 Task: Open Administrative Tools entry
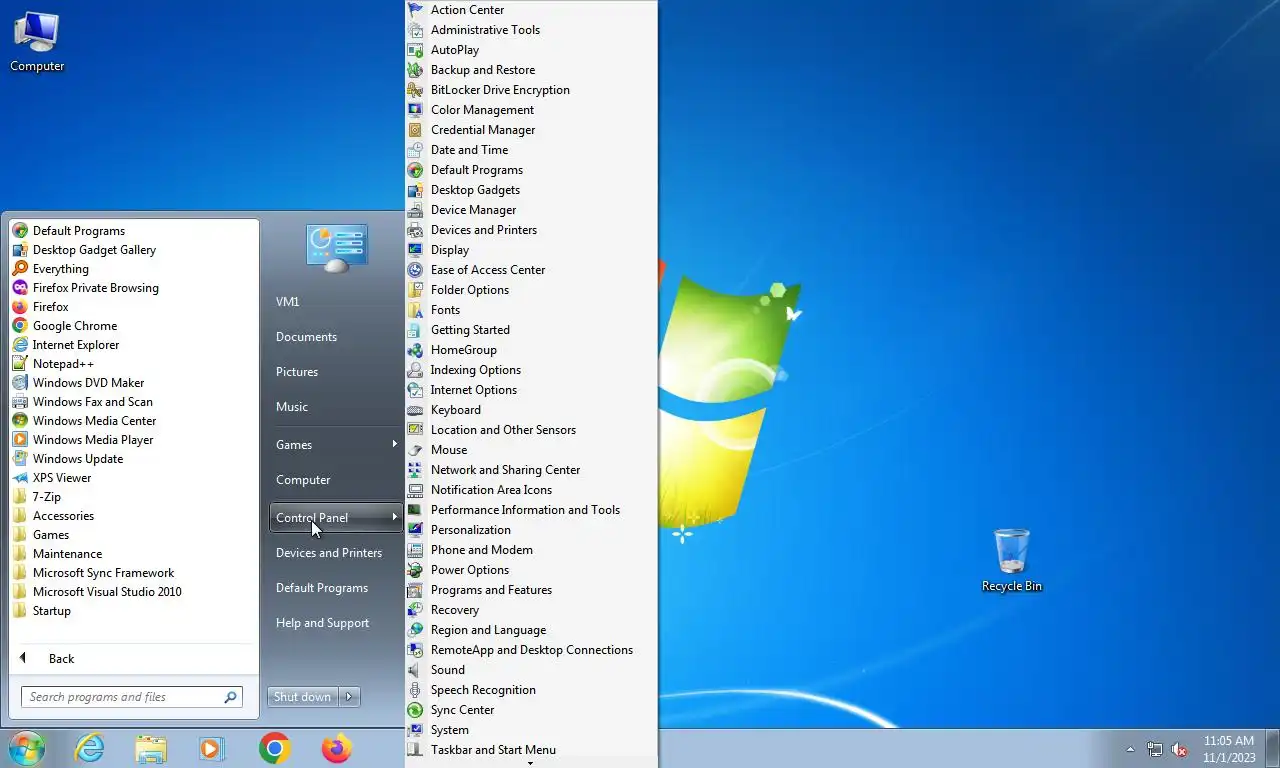pos(531,30)
